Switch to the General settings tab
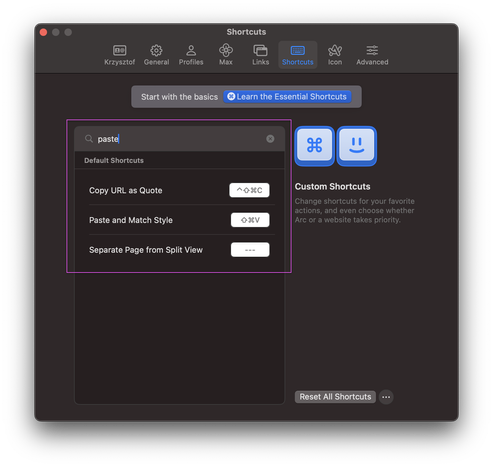This screenshot has height=467, width=493. click(x=156, y=55)
